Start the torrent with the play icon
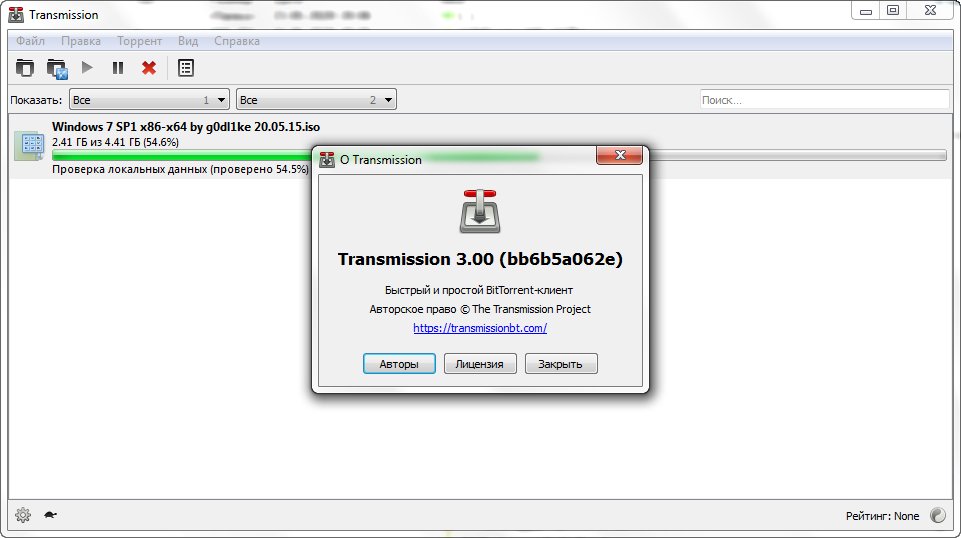This screenshot has width=961, height=538. (87, 67)
